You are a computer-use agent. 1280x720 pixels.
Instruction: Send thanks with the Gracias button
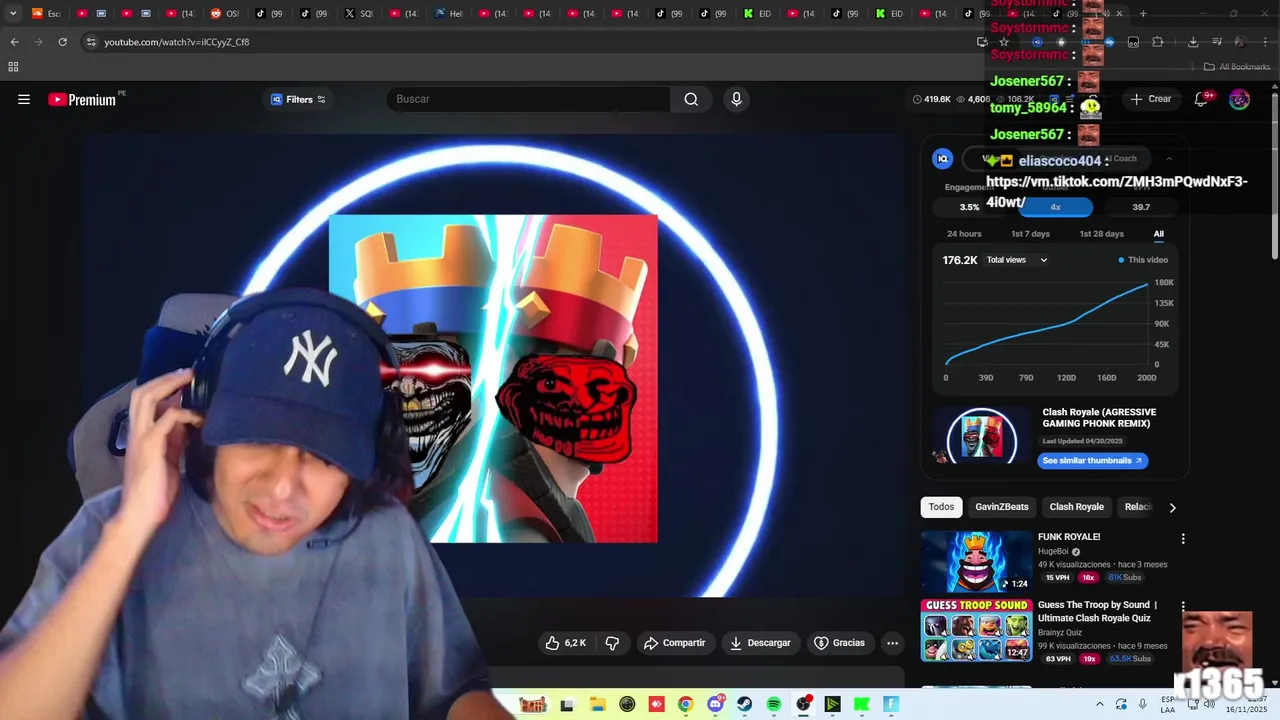coord(839,643)
